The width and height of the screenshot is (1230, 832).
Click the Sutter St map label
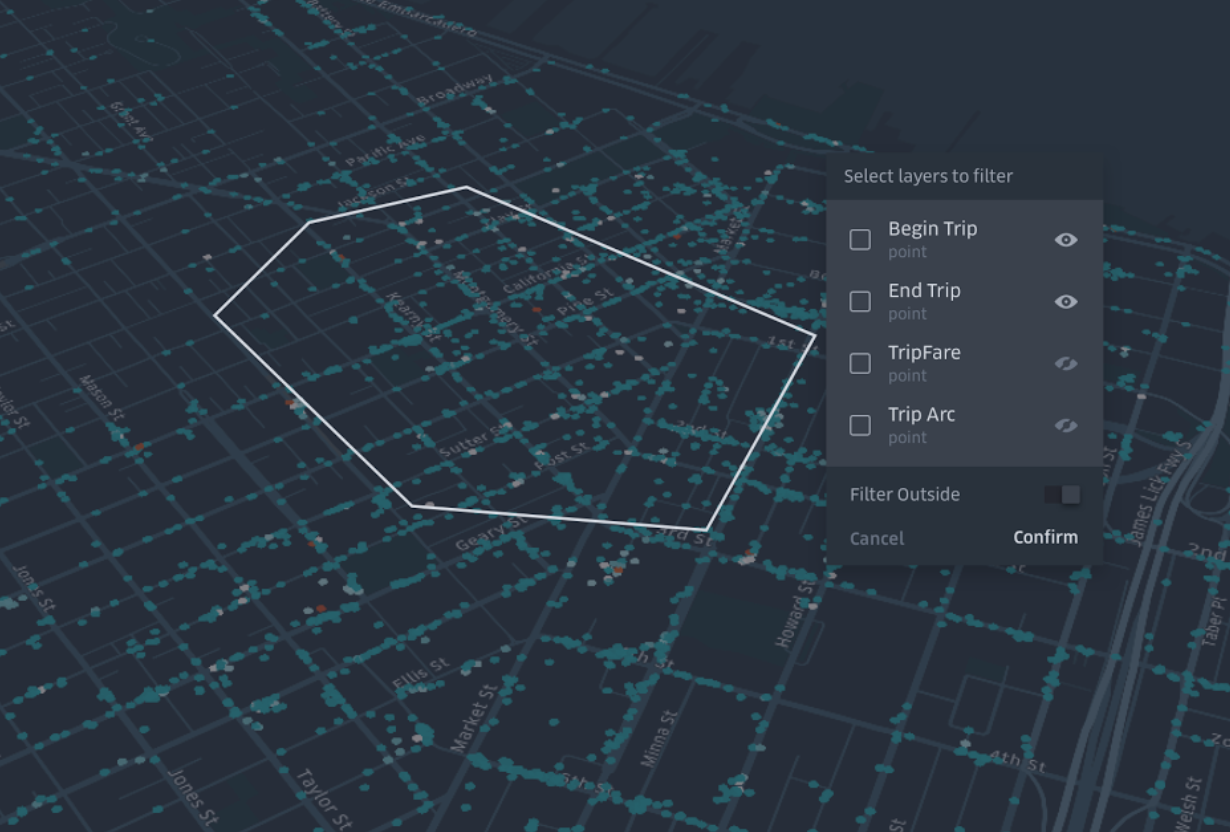(x=475, y=439)
